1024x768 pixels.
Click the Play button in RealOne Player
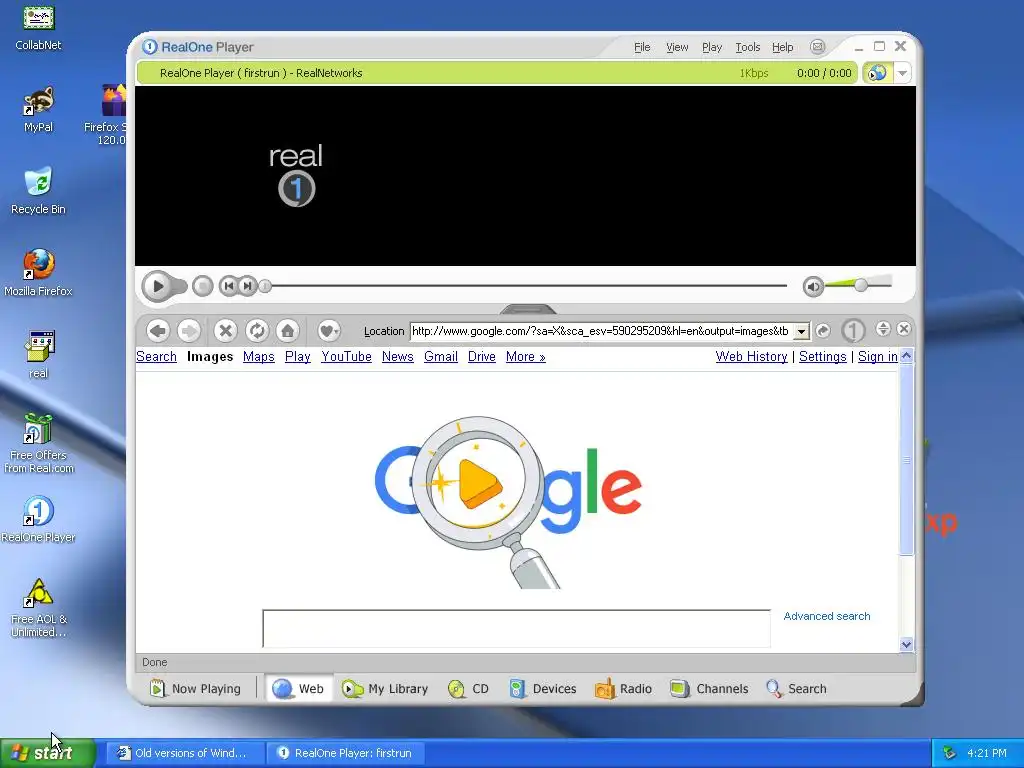[157, 286]
